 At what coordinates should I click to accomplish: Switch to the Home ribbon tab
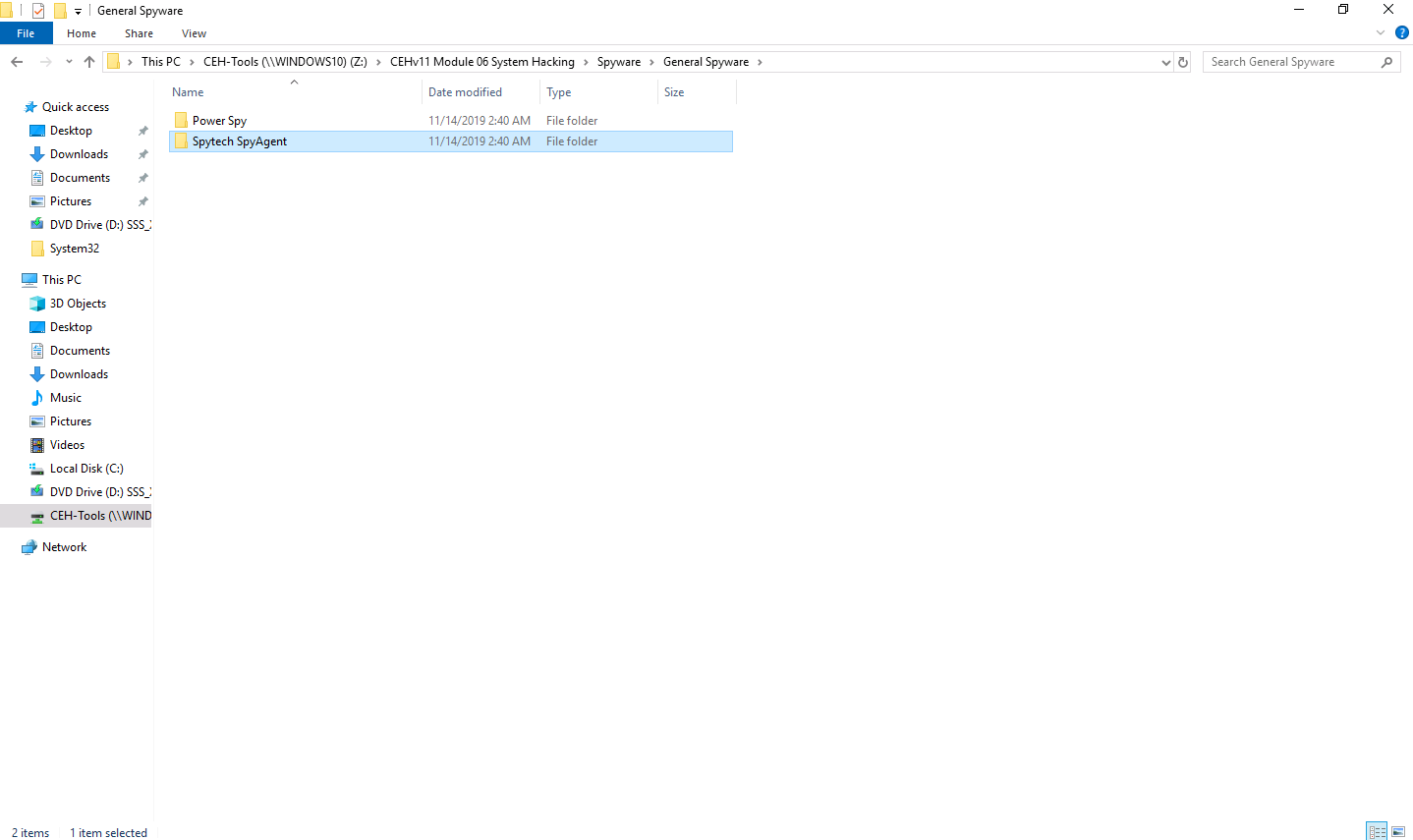pos(82,33)
